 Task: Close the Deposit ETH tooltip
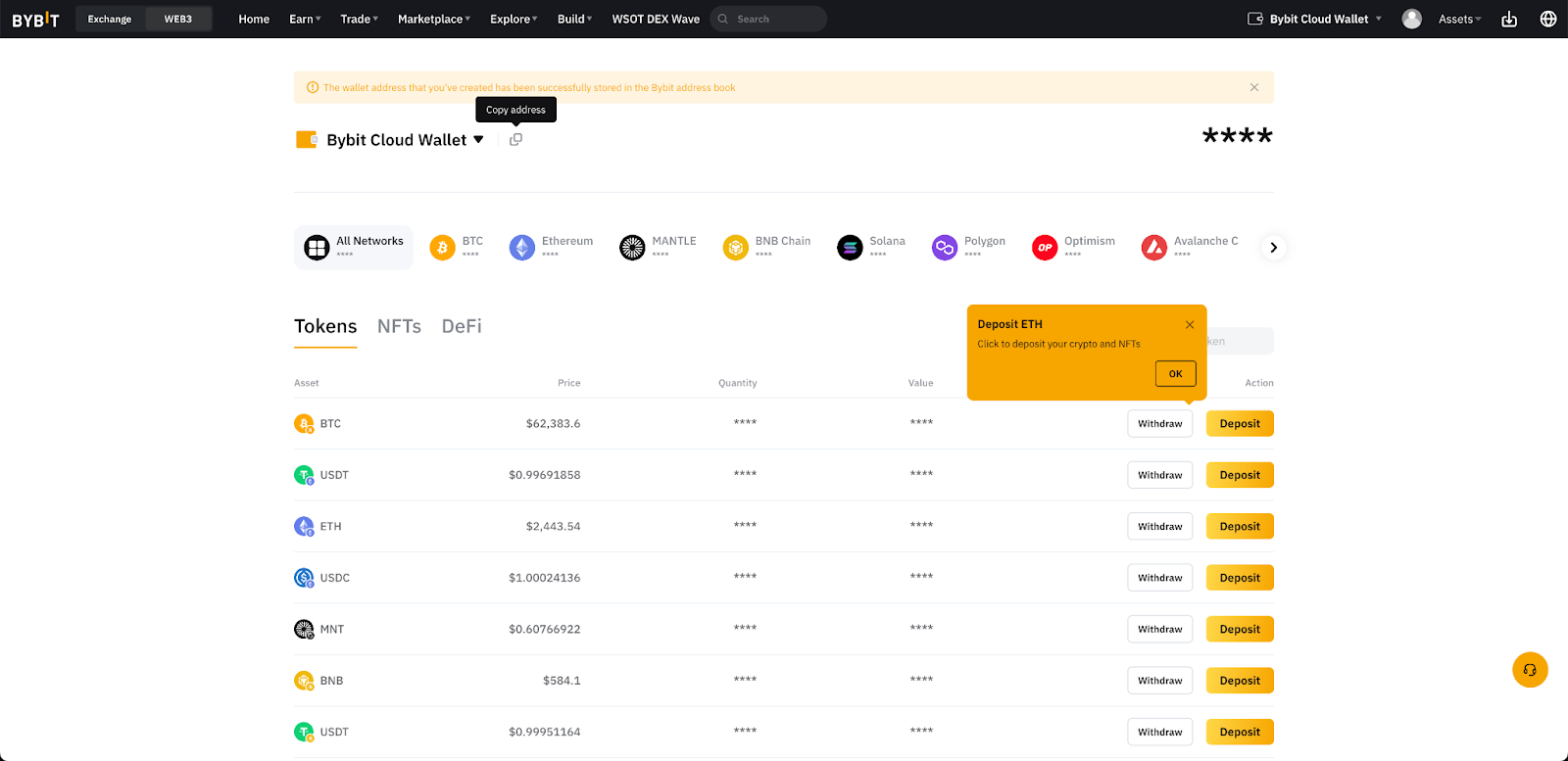pos(1190,325)
